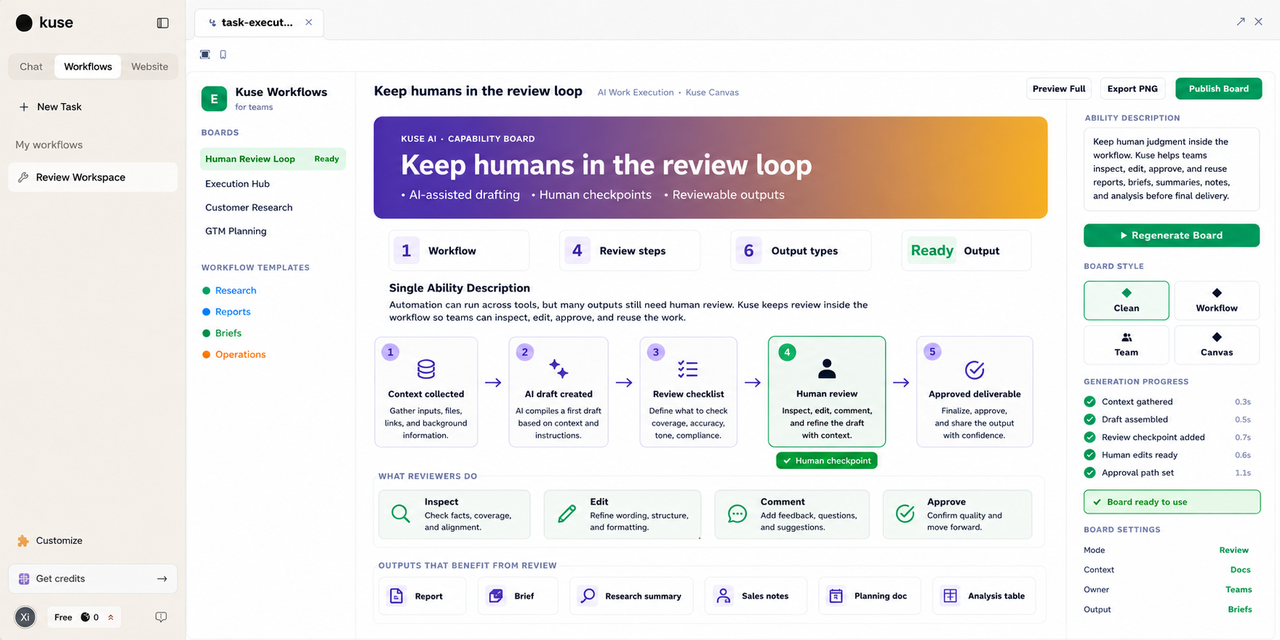Click the green E Kuse Workflows logo
Viewport: 1280px width, 640px height.
tap(214, 98)
